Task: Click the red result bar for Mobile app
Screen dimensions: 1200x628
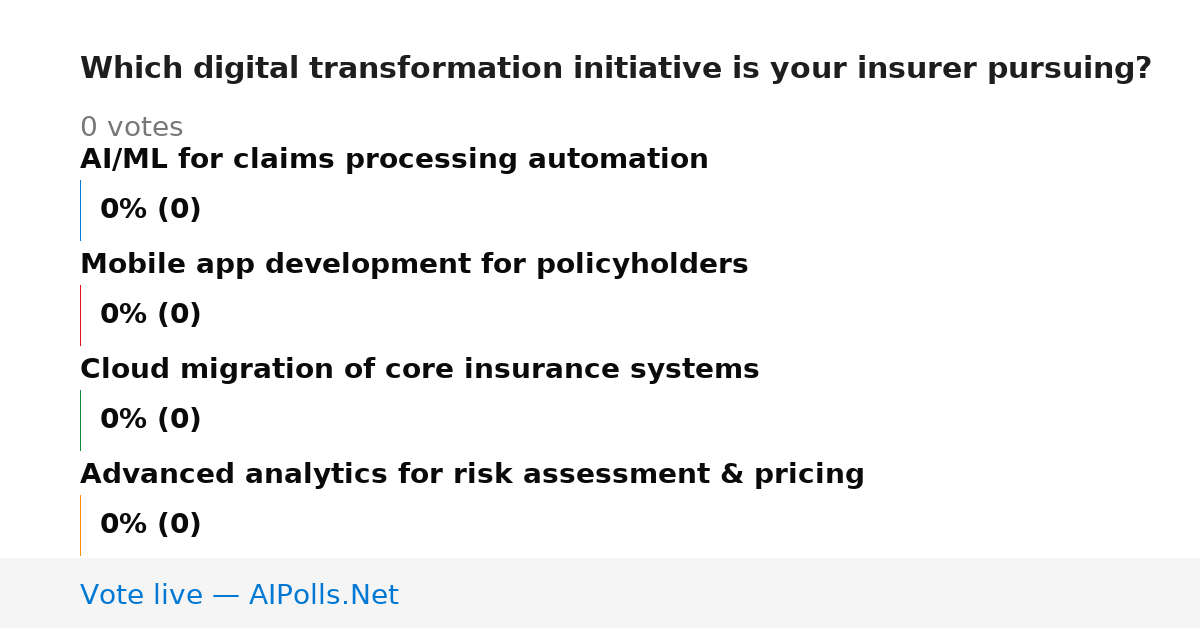Action: tap(80, 315)
